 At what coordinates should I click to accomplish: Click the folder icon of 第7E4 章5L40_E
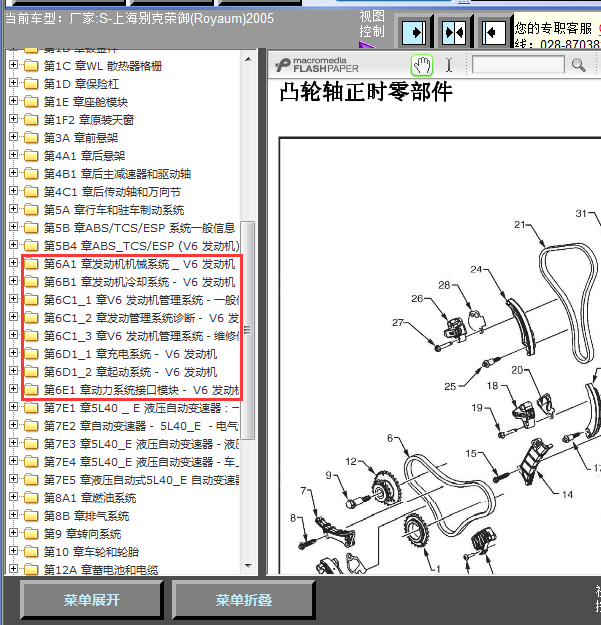[x=31, y=462]
